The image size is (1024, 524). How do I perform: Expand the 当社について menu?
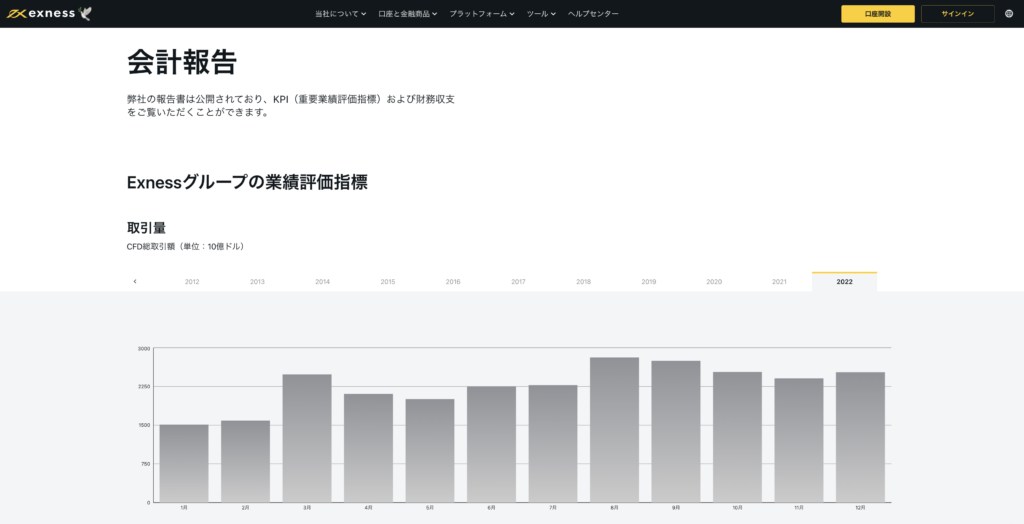tap(340, 14)
